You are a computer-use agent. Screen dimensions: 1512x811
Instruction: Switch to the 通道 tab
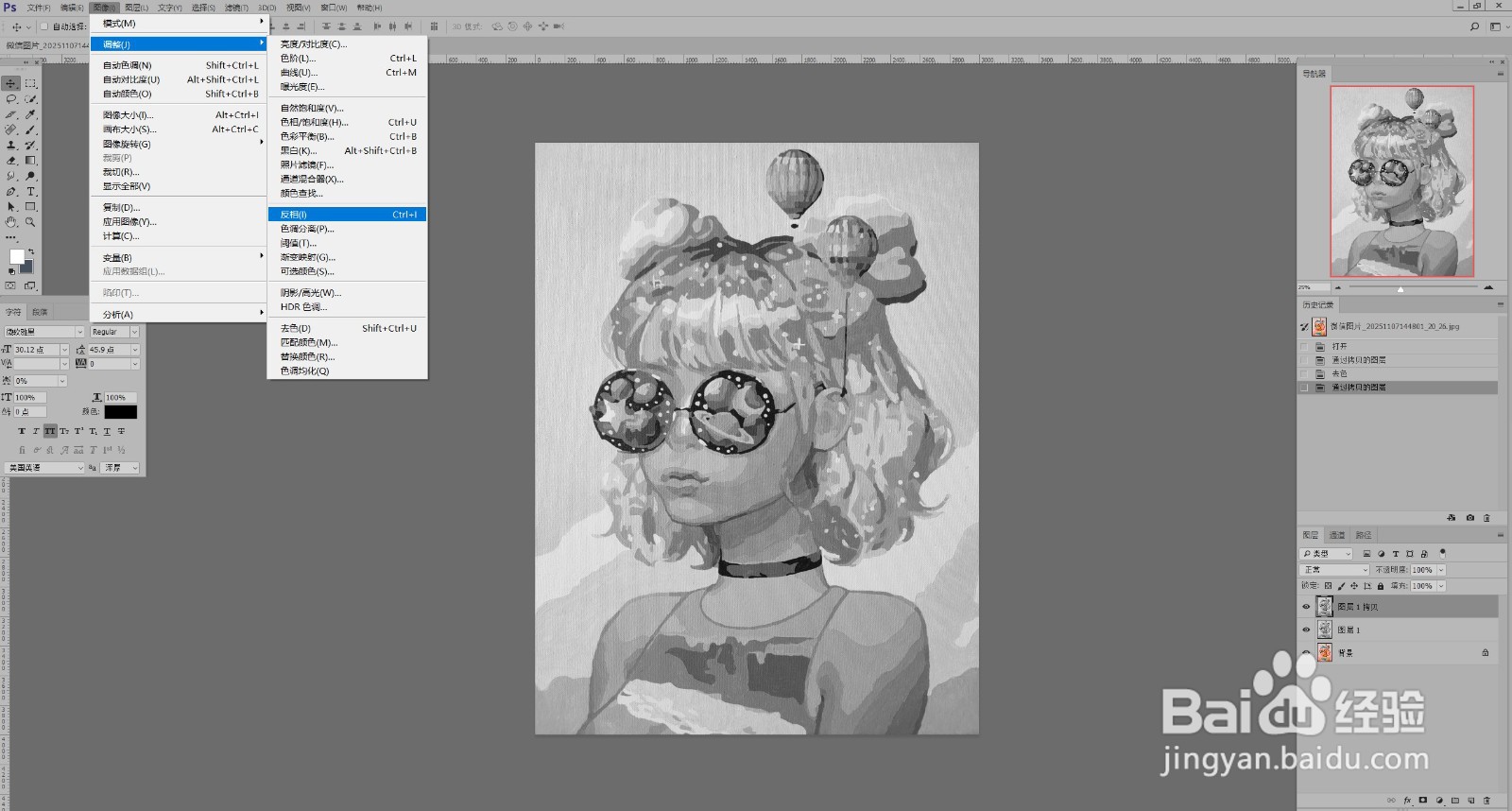coord(1337,535)
